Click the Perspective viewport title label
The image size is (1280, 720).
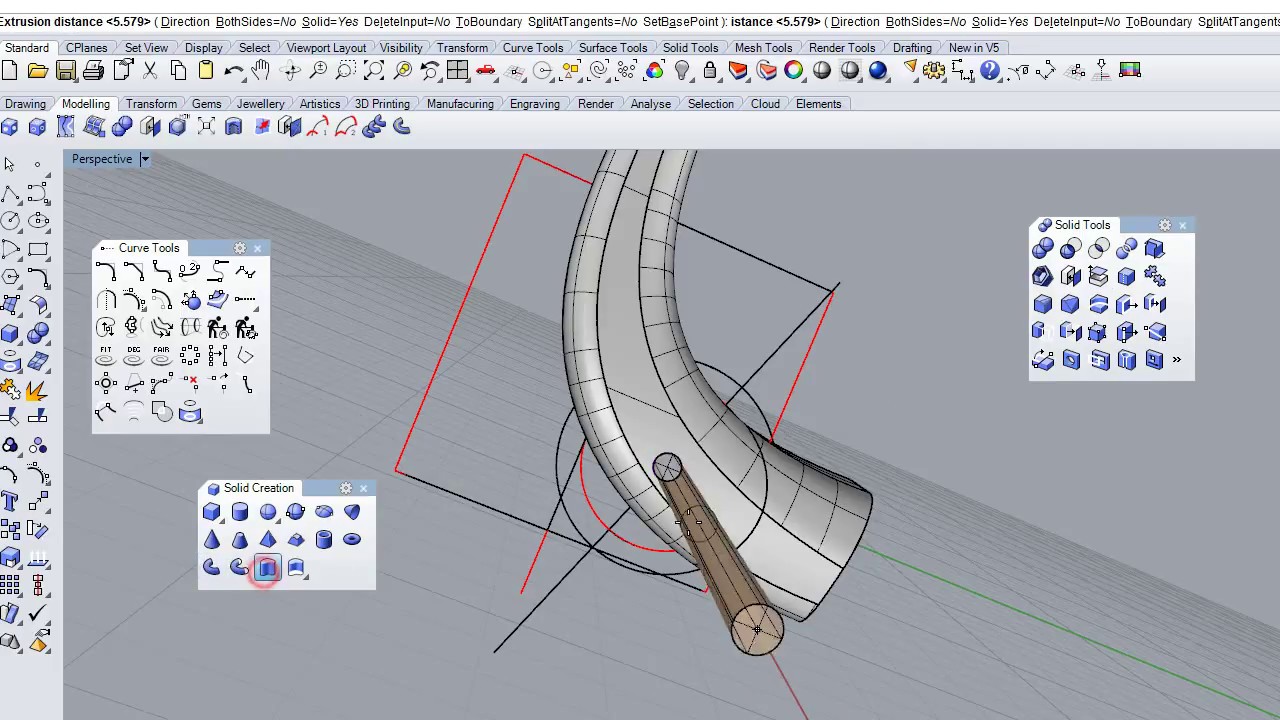(x=102, y=159)
